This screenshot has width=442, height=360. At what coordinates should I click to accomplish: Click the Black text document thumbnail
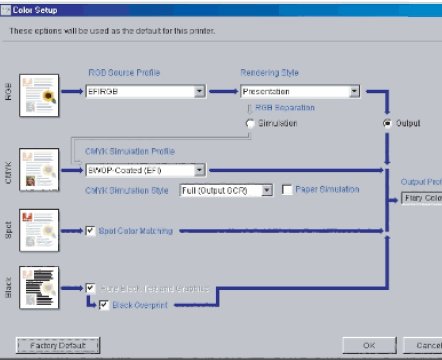click(39, 288)
